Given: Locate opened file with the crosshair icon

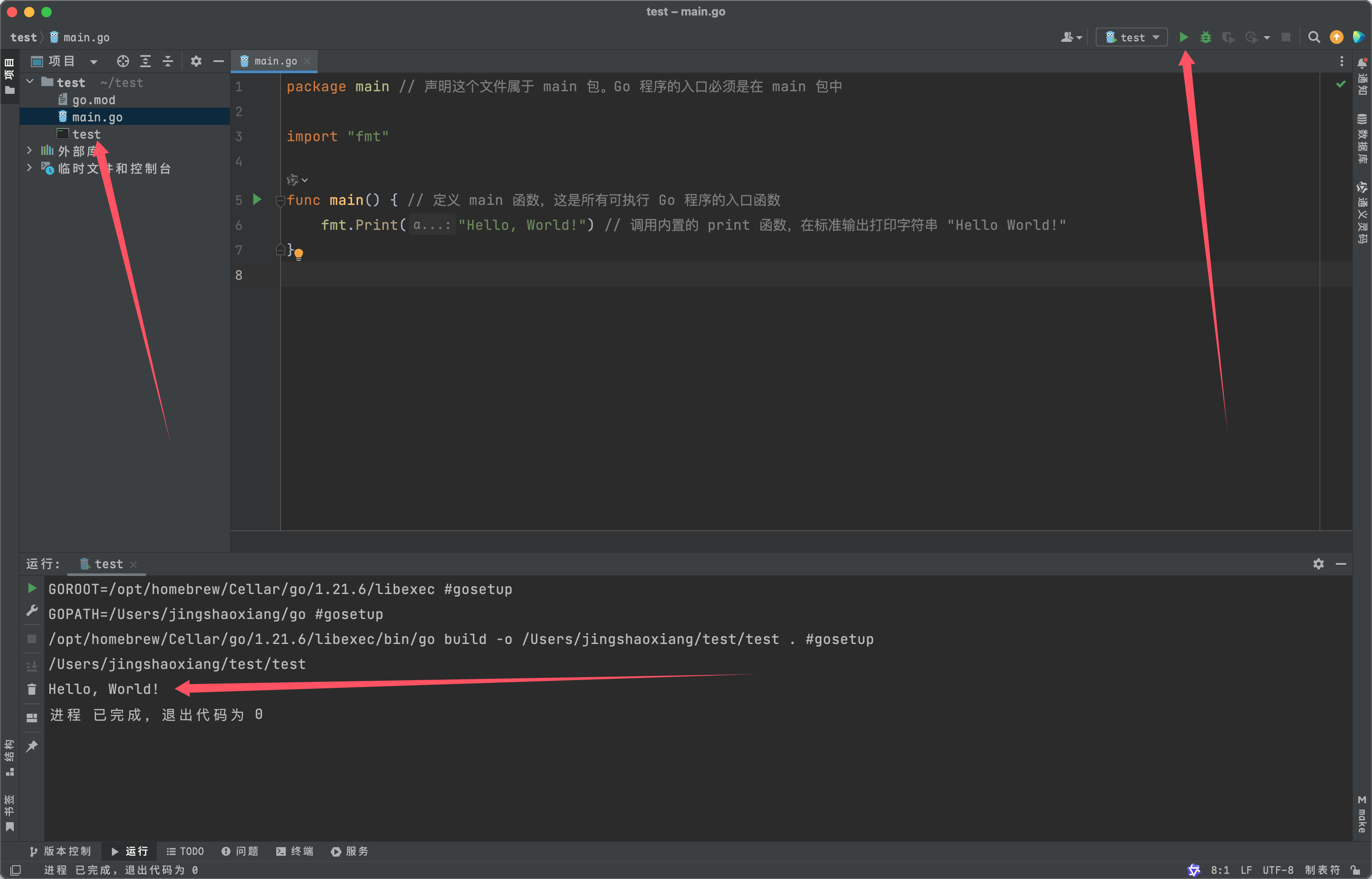Looking at the screenshot, I should tap(123, 61).
